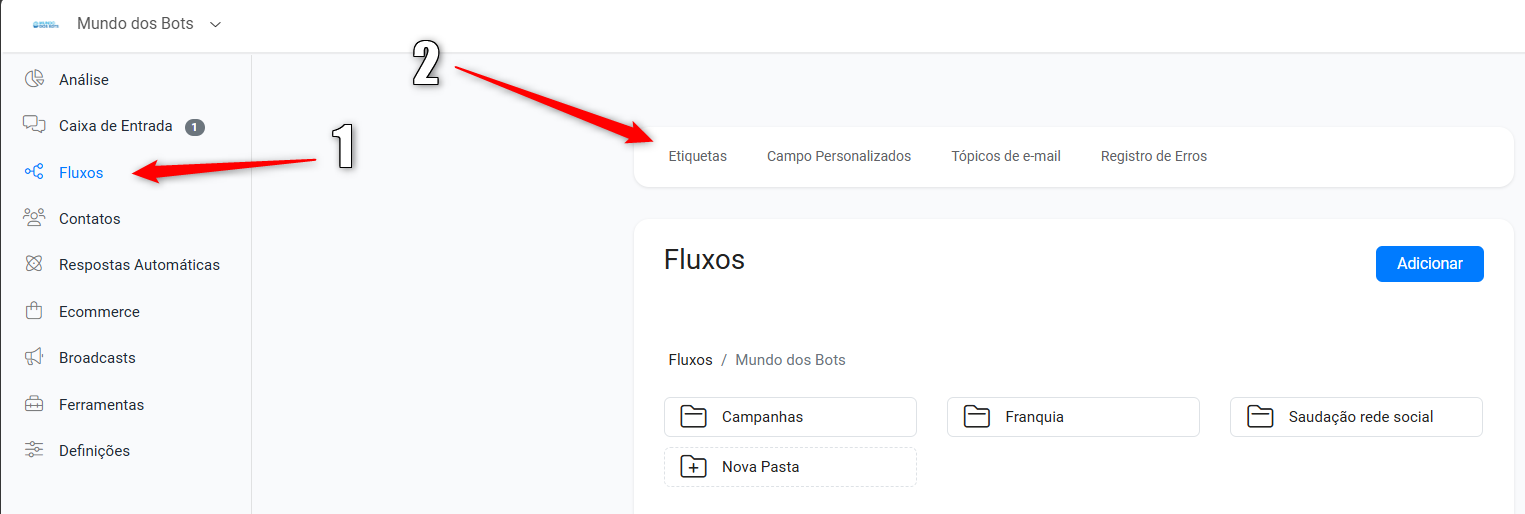Click the Análise pie chart icon
The width and height of the screenshot is (1525, 514).
[35, 79]
